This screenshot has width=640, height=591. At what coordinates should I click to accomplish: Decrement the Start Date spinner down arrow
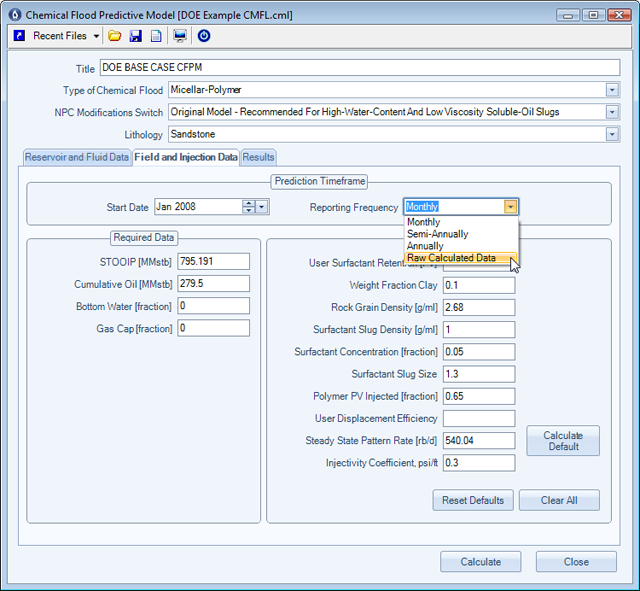(249, 210)
